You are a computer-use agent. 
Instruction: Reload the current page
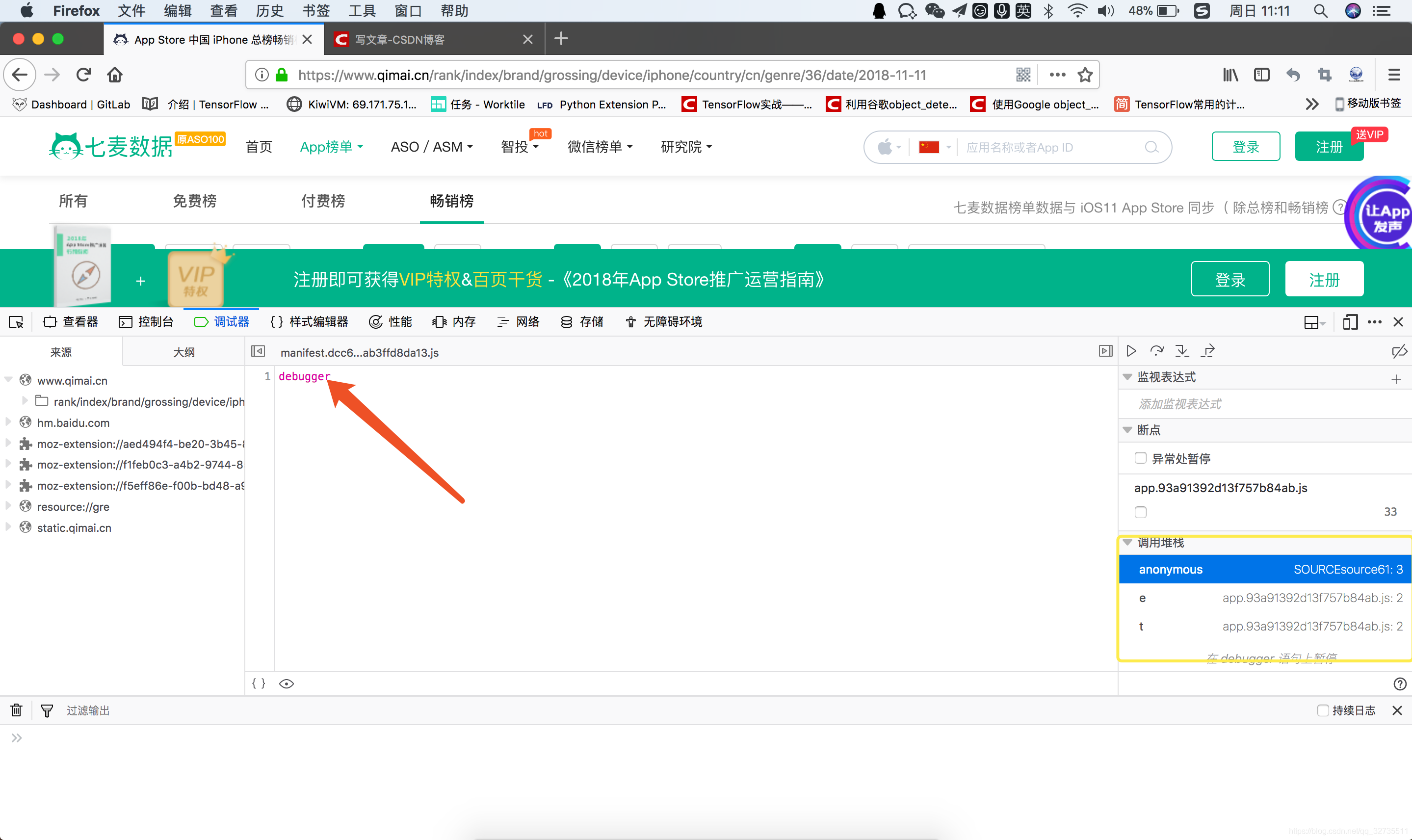click(x=84, y=75)
